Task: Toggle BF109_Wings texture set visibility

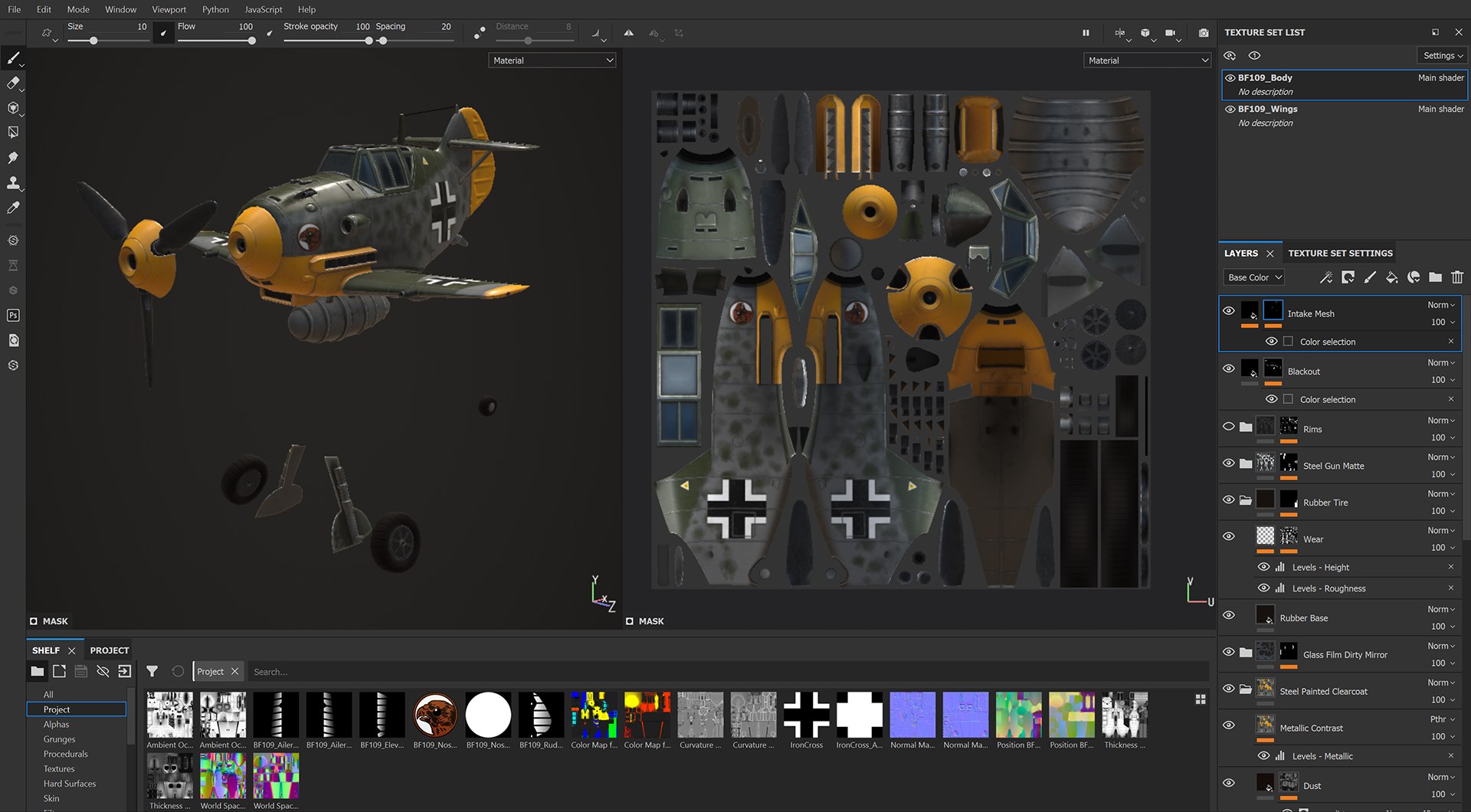Action: point(1230,110)
